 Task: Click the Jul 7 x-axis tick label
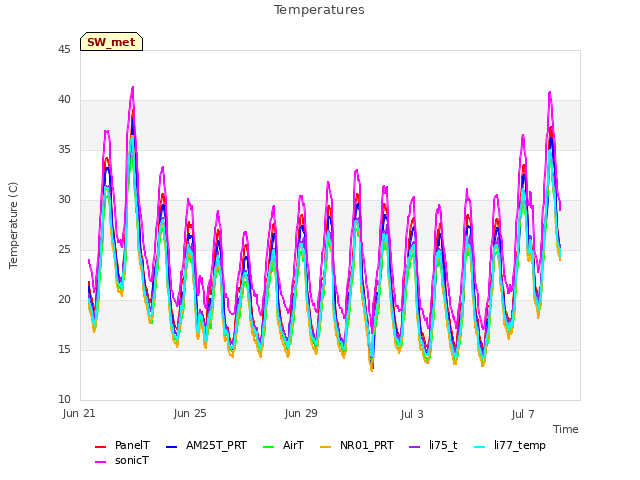click(523, 414)
